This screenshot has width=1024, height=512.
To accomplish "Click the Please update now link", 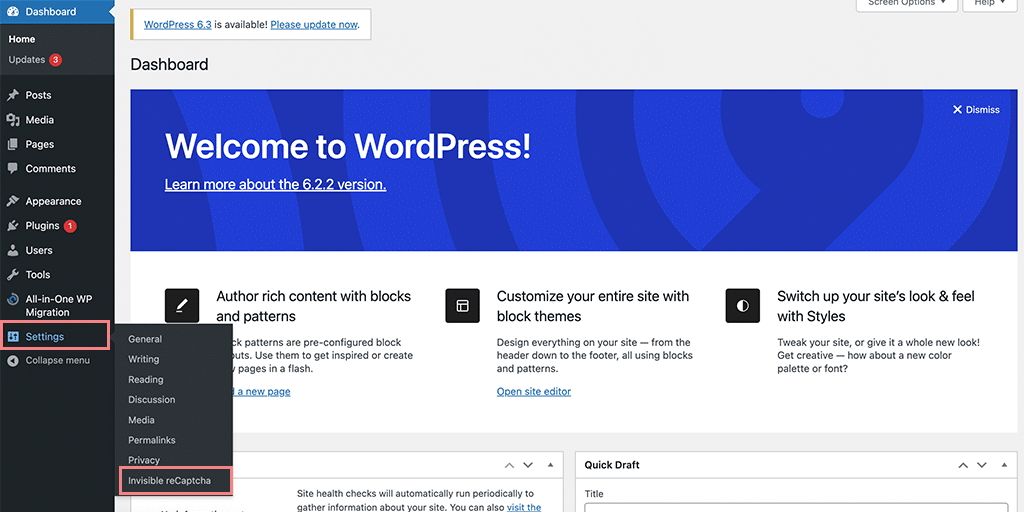I will click(x=314, y=24).
